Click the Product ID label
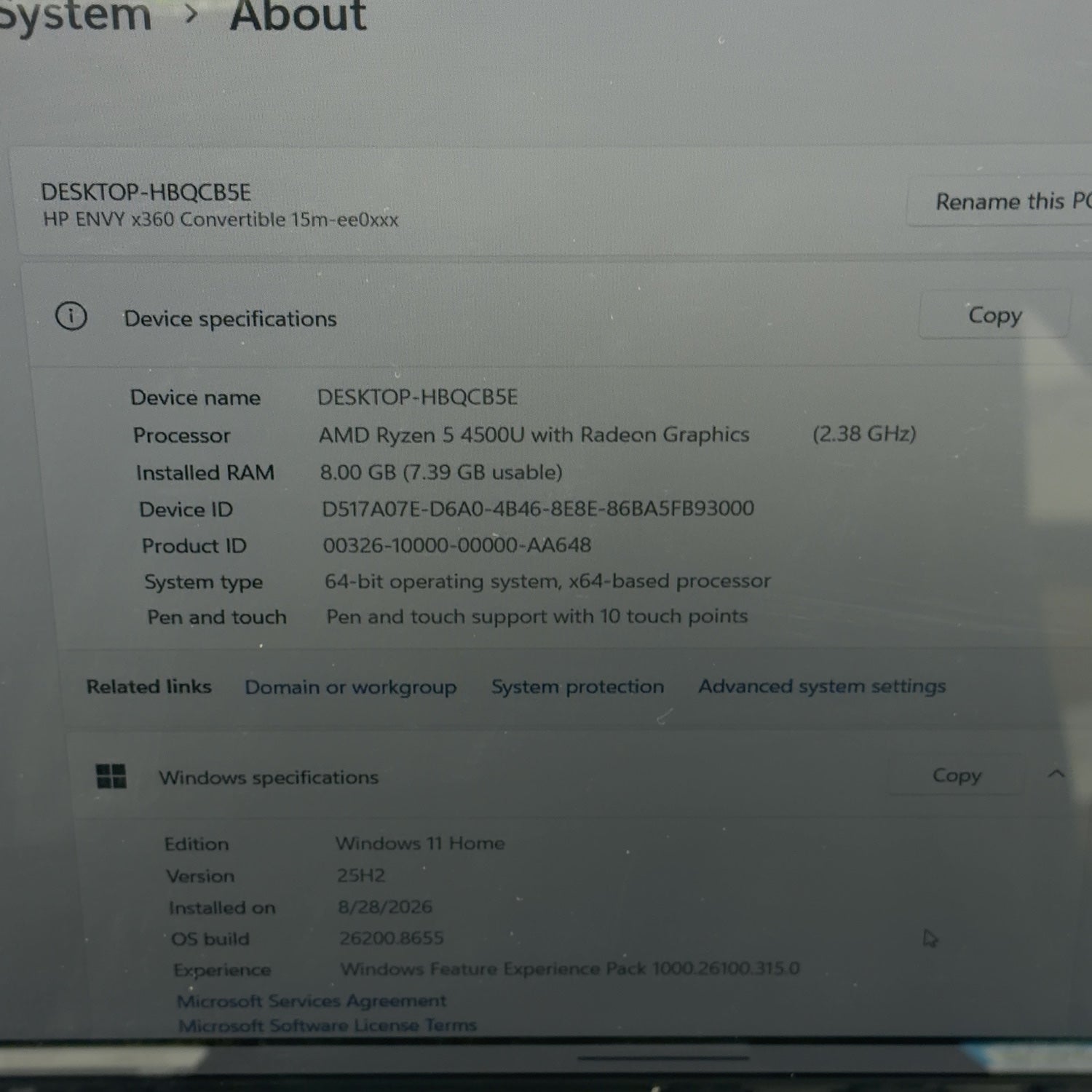The height and width of the screenshot is (1092, 1092). 194,546
